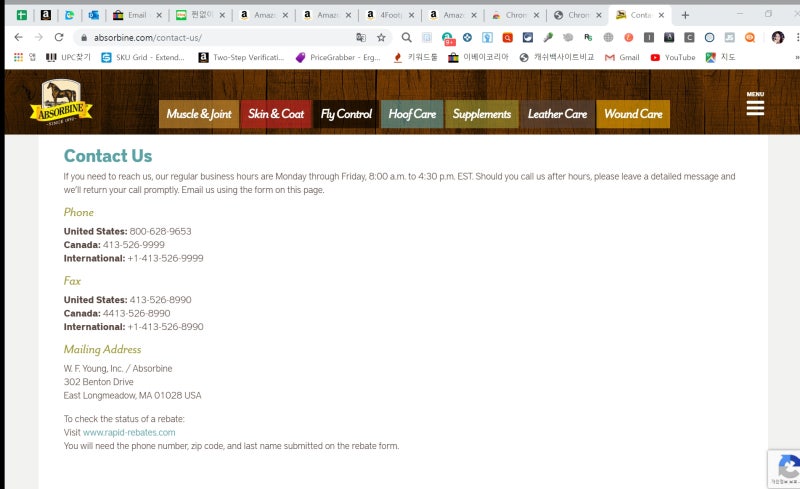The height and width of the screenshot is (489, 800).
Task: Click the orange round extension icon
Action: click(629, 37)
